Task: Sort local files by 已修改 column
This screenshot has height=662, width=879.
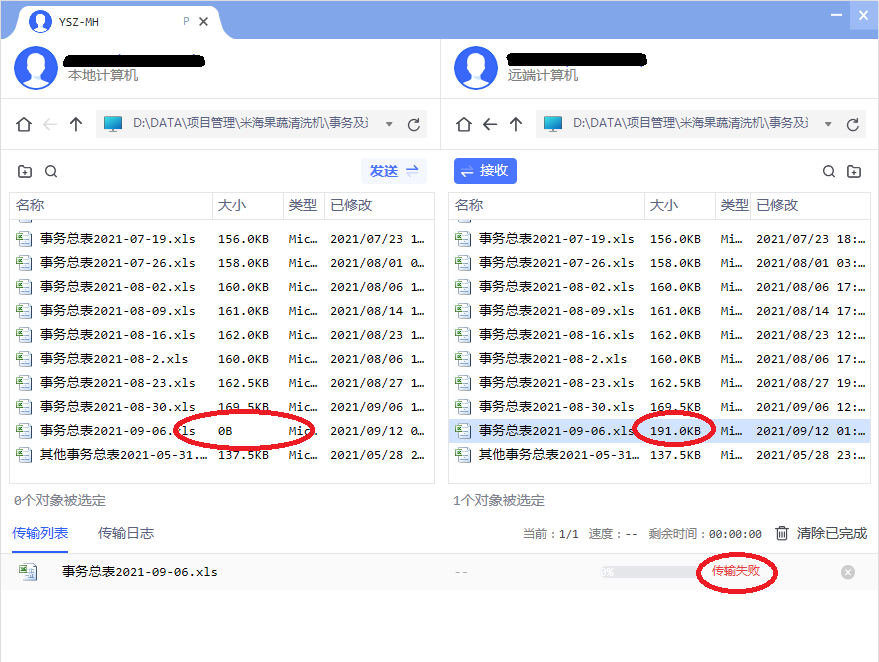Action: click(379, 205)
